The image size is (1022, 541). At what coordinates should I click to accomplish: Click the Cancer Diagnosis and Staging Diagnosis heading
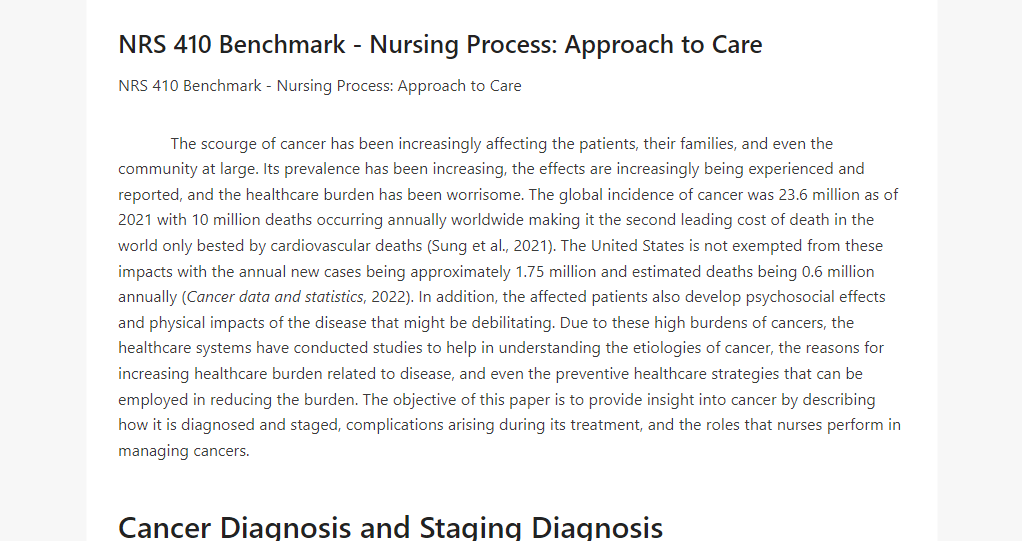390,527
